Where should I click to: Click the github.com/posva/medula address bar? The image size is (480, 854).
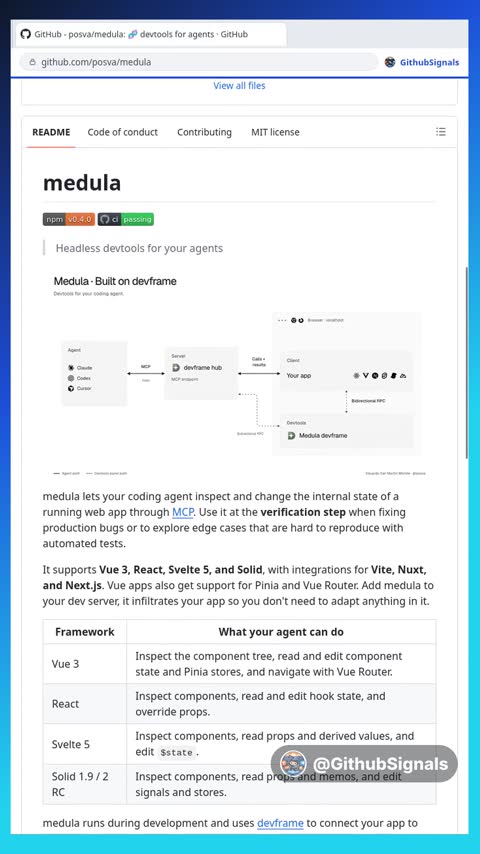199,62
